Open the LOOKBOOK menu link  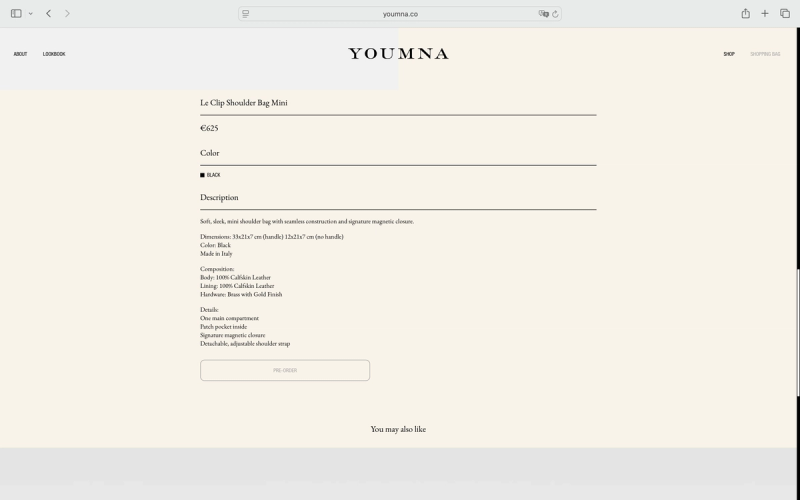click(54, 54)
